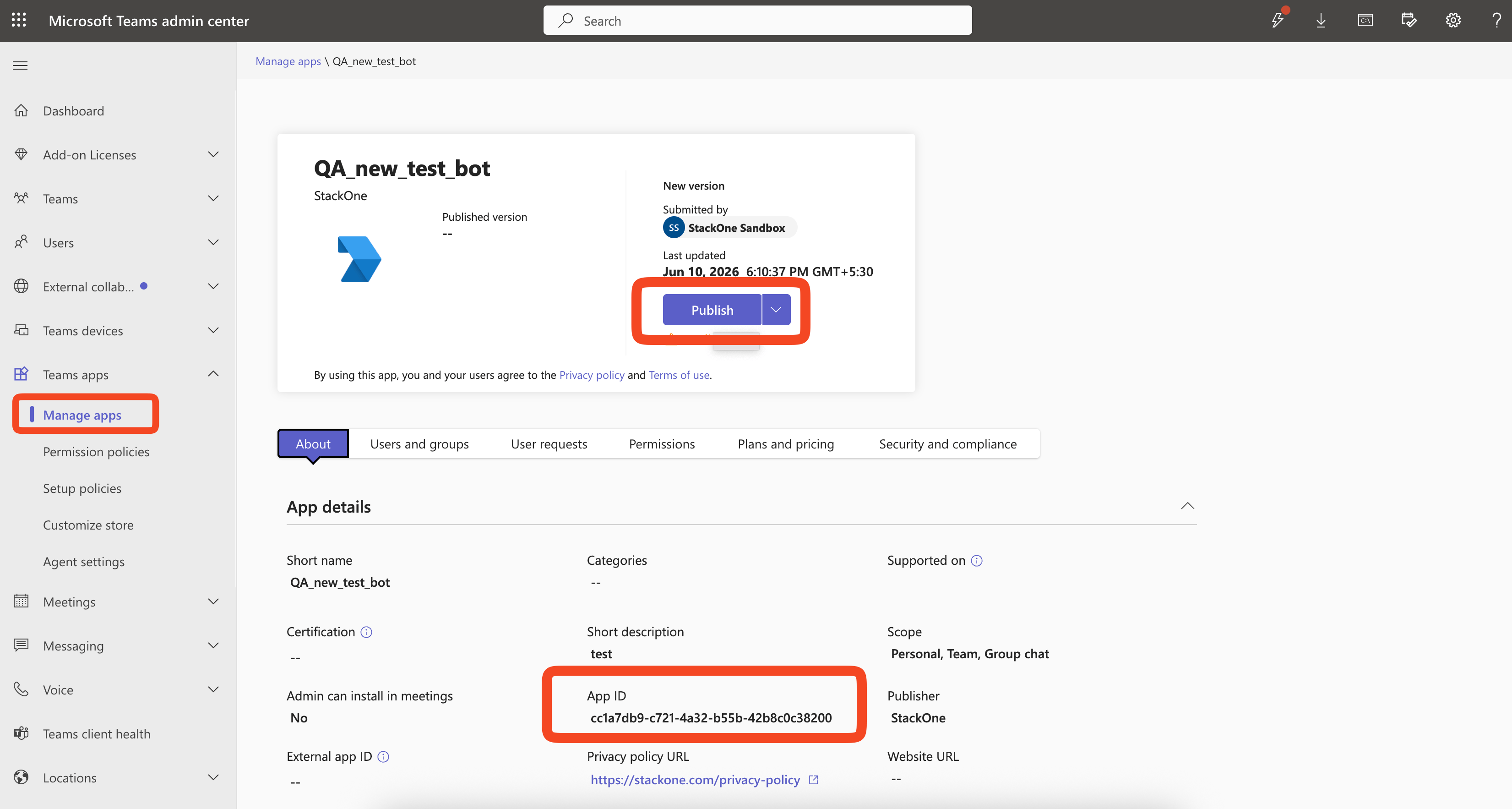Click the Microsoft Teams admin center title
Screen dimensions: 1512x809
point(148,21)
